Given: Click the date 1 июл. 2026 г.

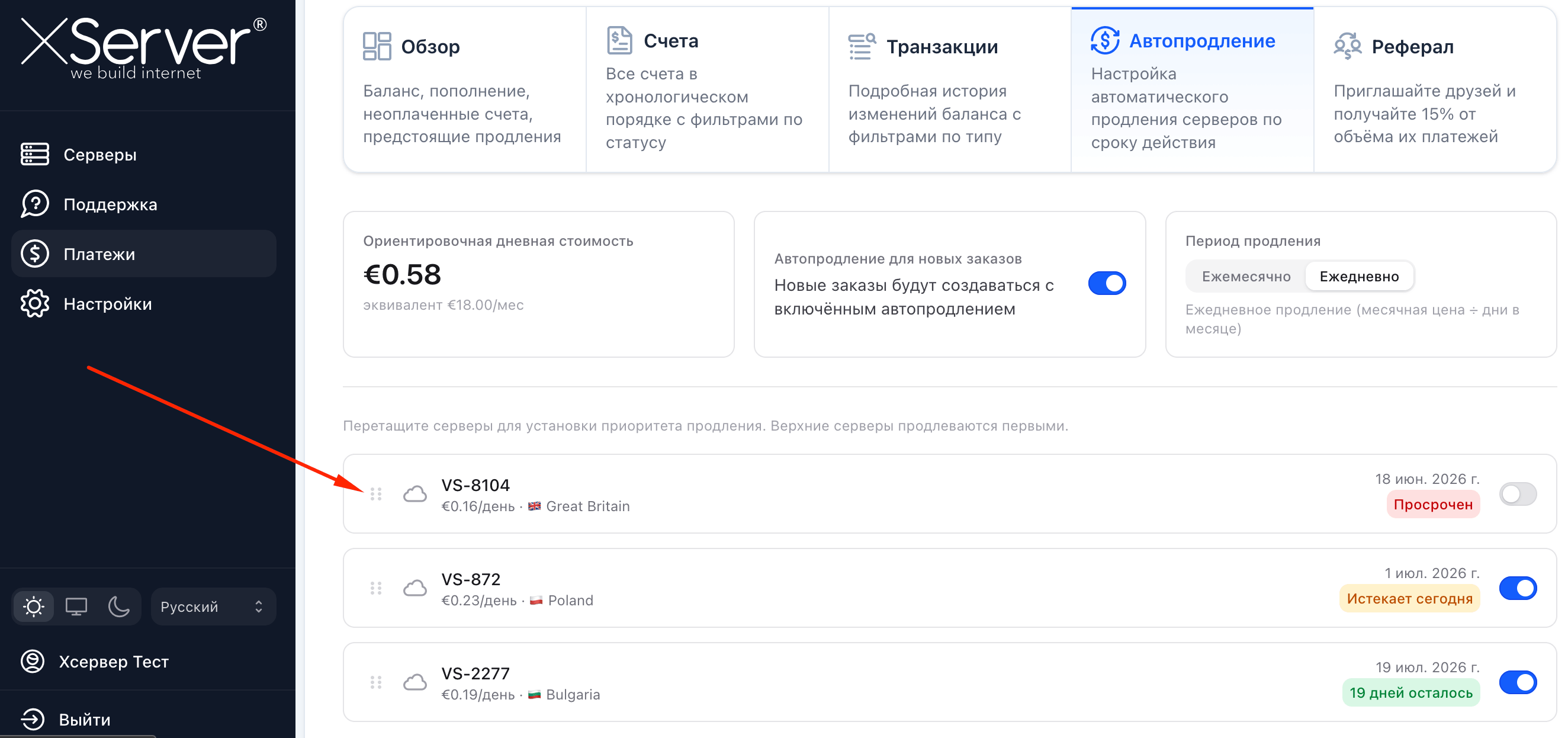Looking at the screenshot, I should click(1432, 573).
